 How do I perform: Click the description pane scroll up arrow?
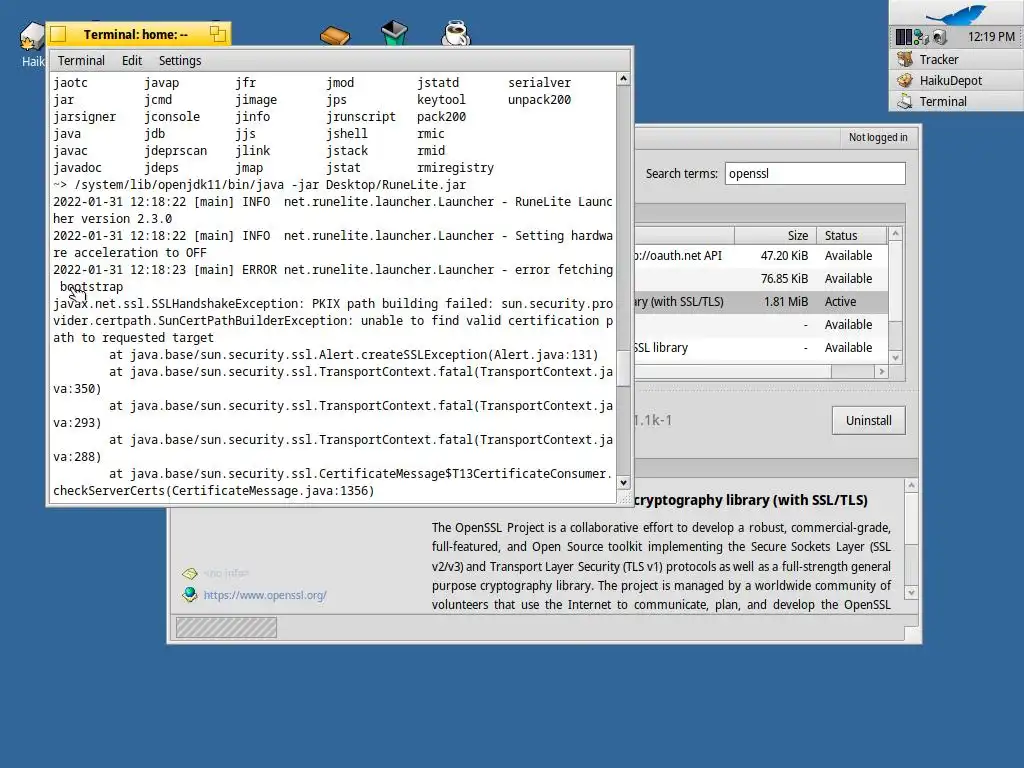(912, 485)
